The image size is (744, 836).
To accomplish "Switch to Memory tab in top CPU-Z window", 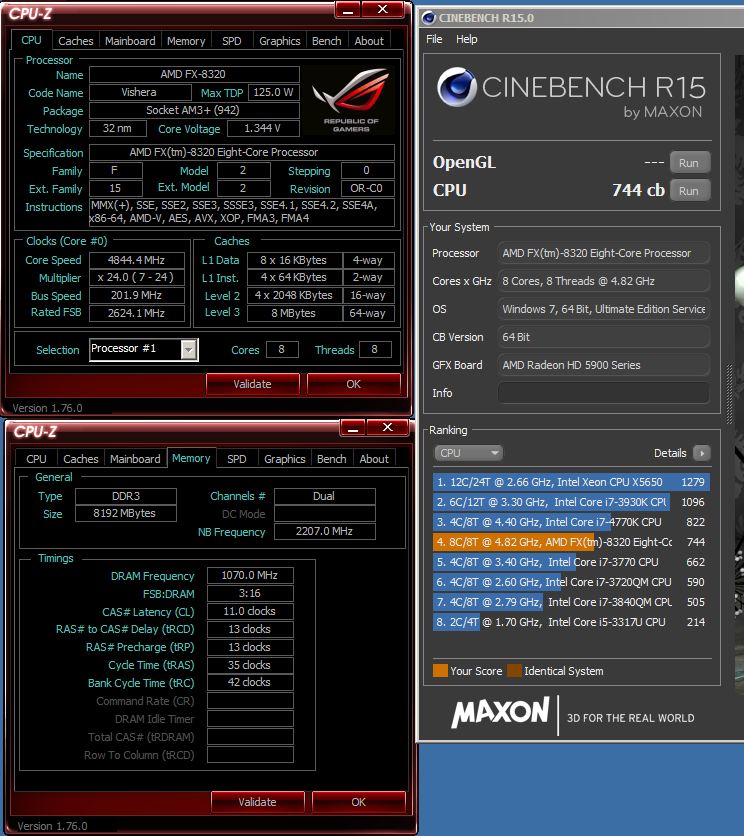I will [186, 41].
